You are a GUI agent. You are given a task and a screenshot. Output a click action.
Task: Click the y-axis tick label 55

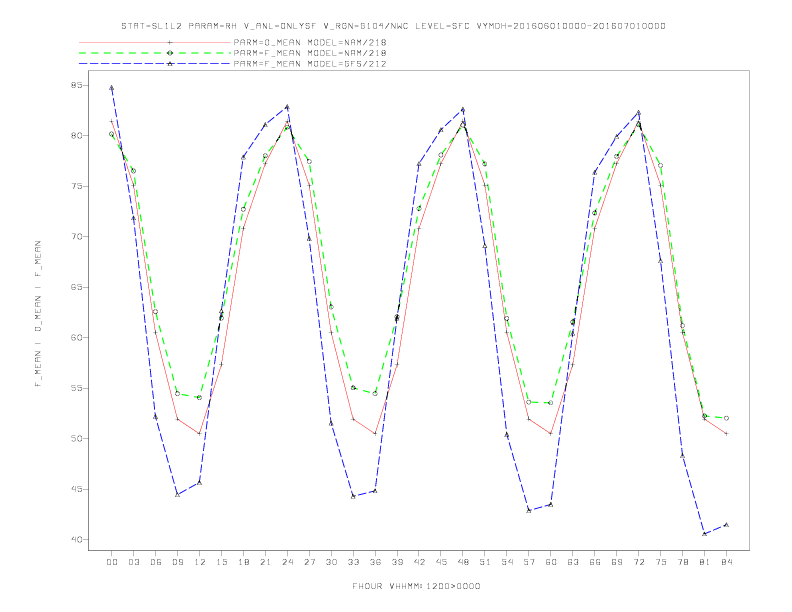pos(77,388)
